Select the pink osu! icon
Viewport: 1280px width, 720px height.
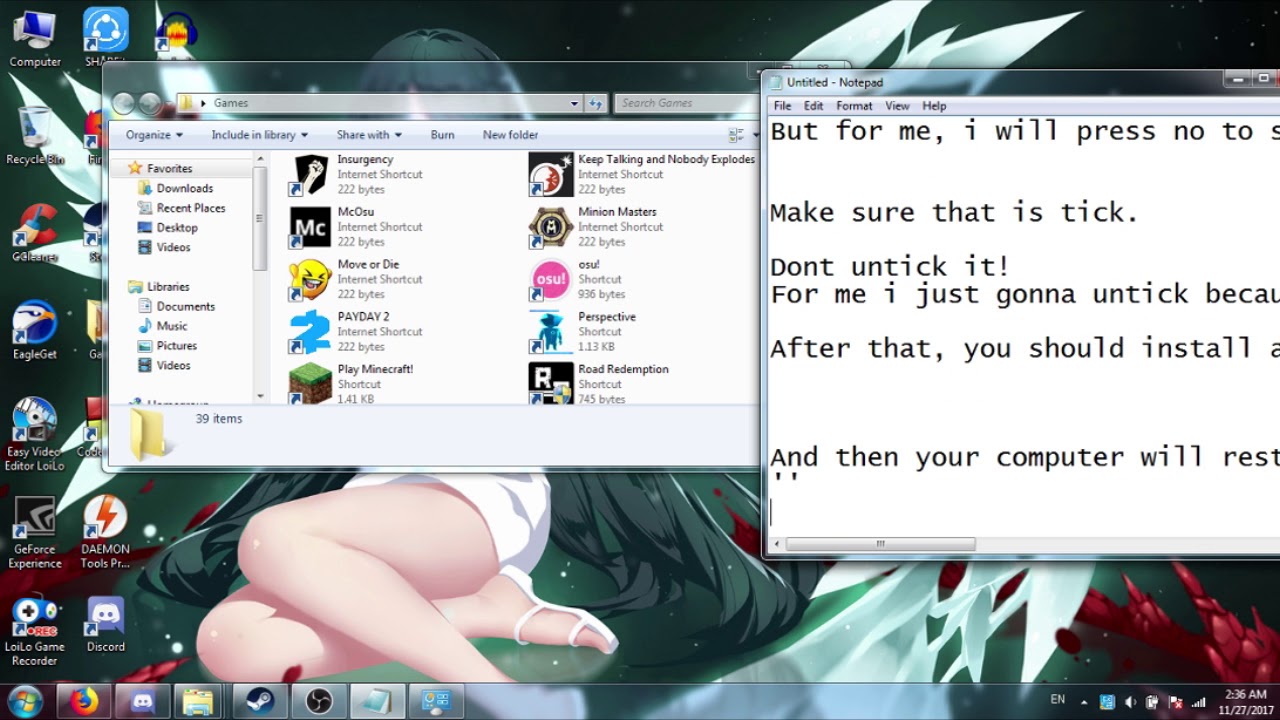point(551,280)
